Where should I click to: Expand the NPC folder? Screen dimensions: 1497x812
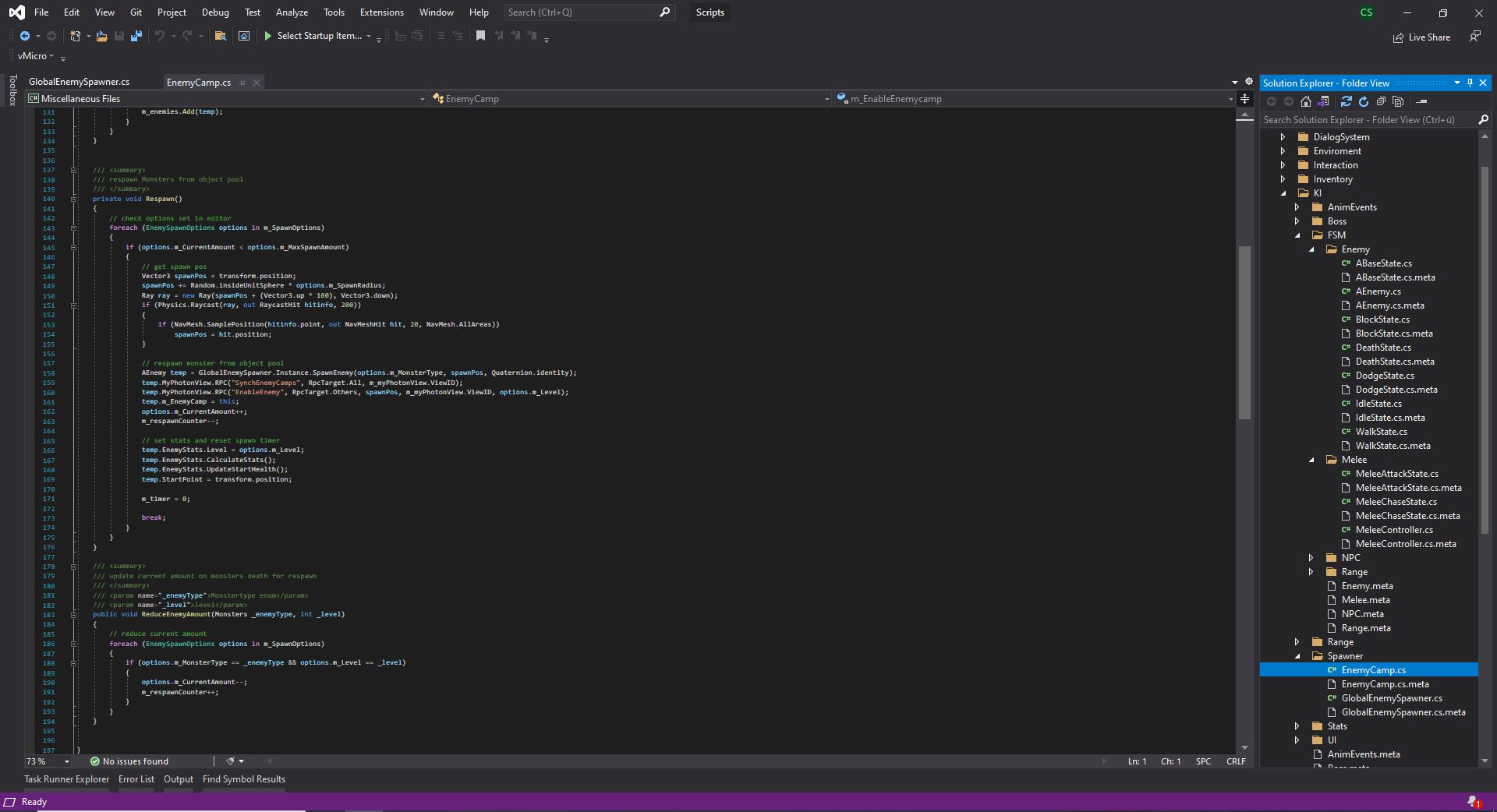click(x=1311, y=558)
